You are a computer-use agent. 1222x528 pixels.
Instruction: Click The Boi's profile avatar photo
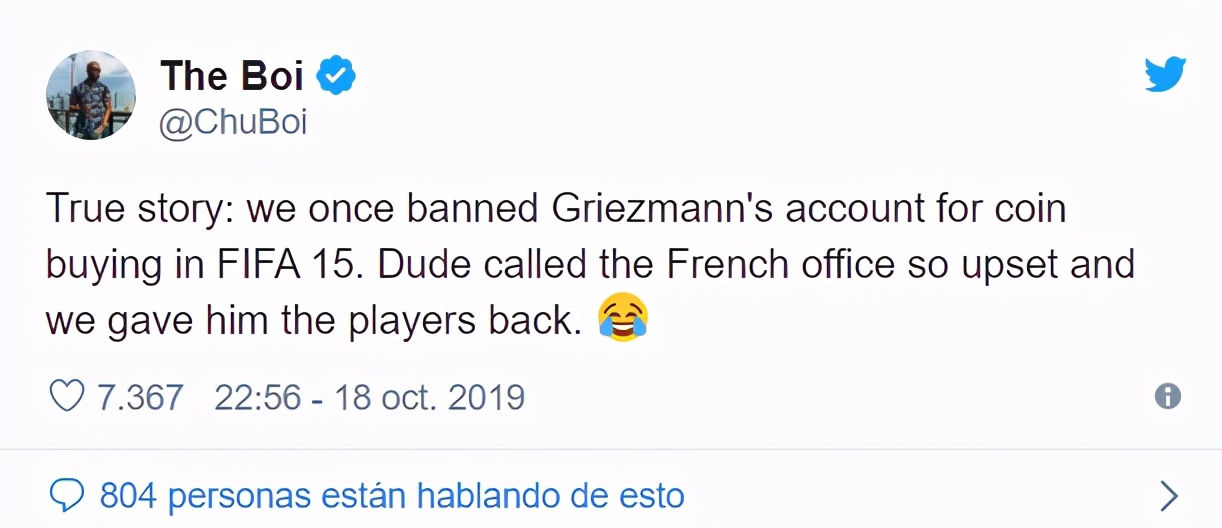point(91,96)
